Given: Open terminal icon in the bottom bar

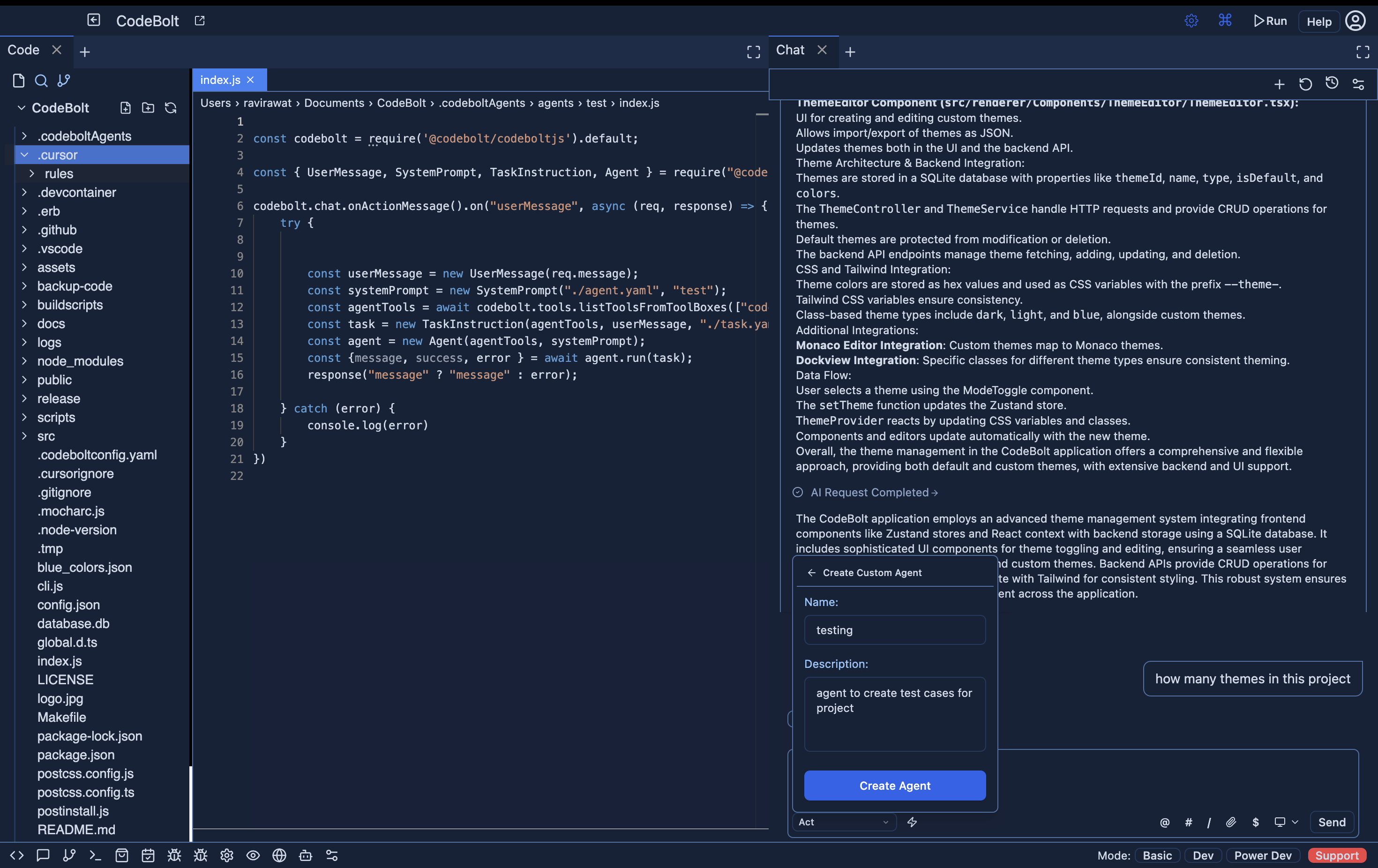Looking at the screenshot, I should (95, 855).
